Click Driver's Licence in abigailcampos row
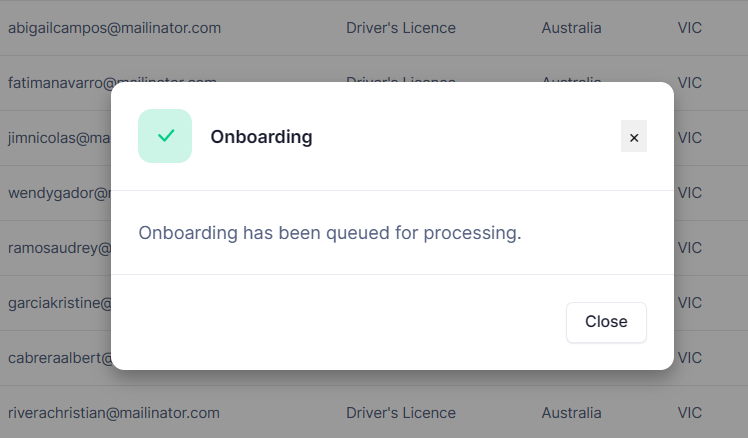This screenshot has height=438, width=748. point(401,28)
